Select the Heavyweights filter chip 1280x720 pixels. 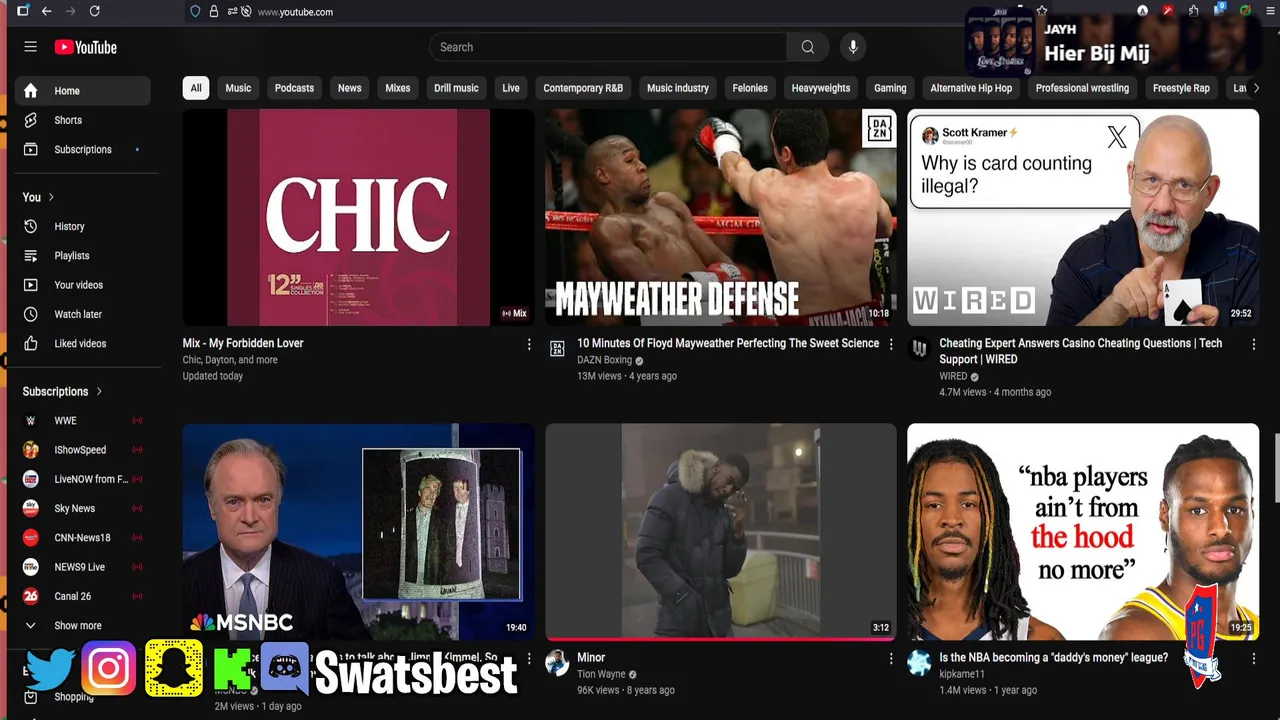pos(821,88)
